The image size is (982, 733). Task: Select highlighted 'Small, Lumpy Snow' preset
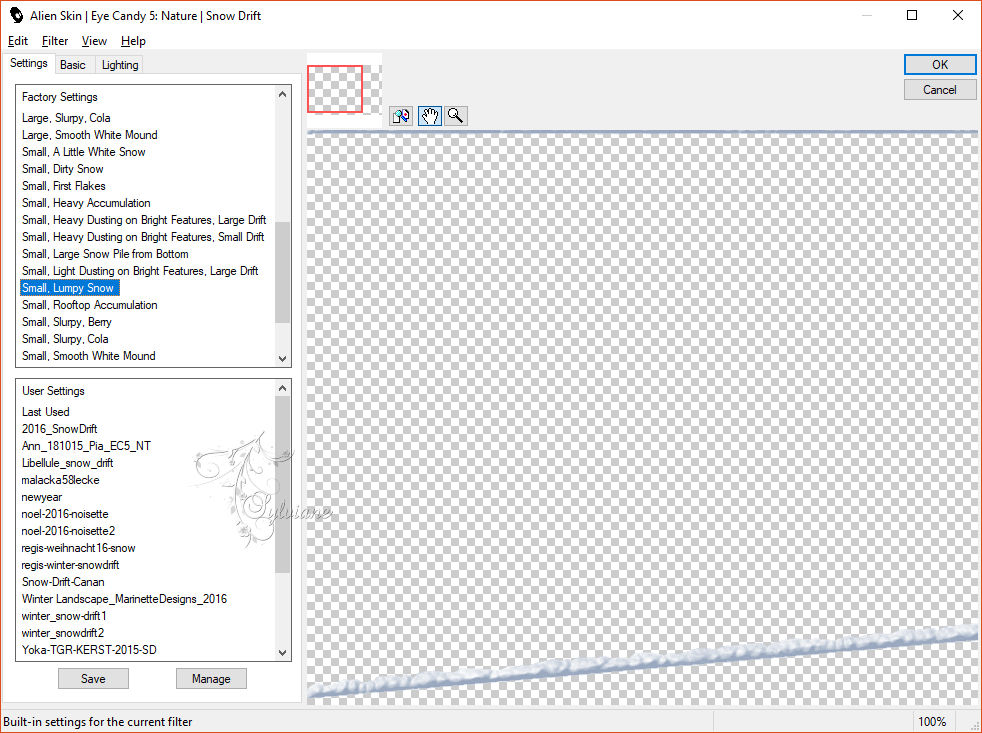point(69,288)
